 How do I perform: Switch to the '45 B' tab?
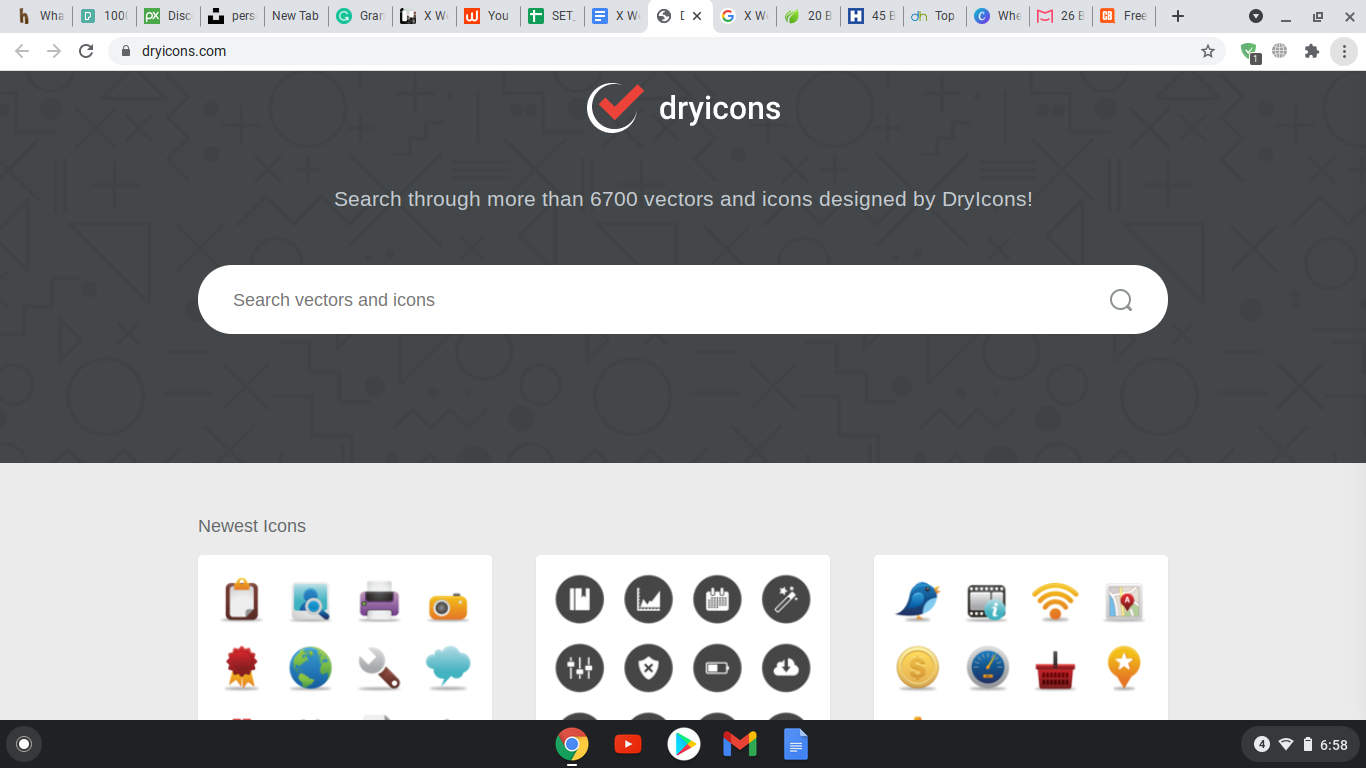coord(870,16)
